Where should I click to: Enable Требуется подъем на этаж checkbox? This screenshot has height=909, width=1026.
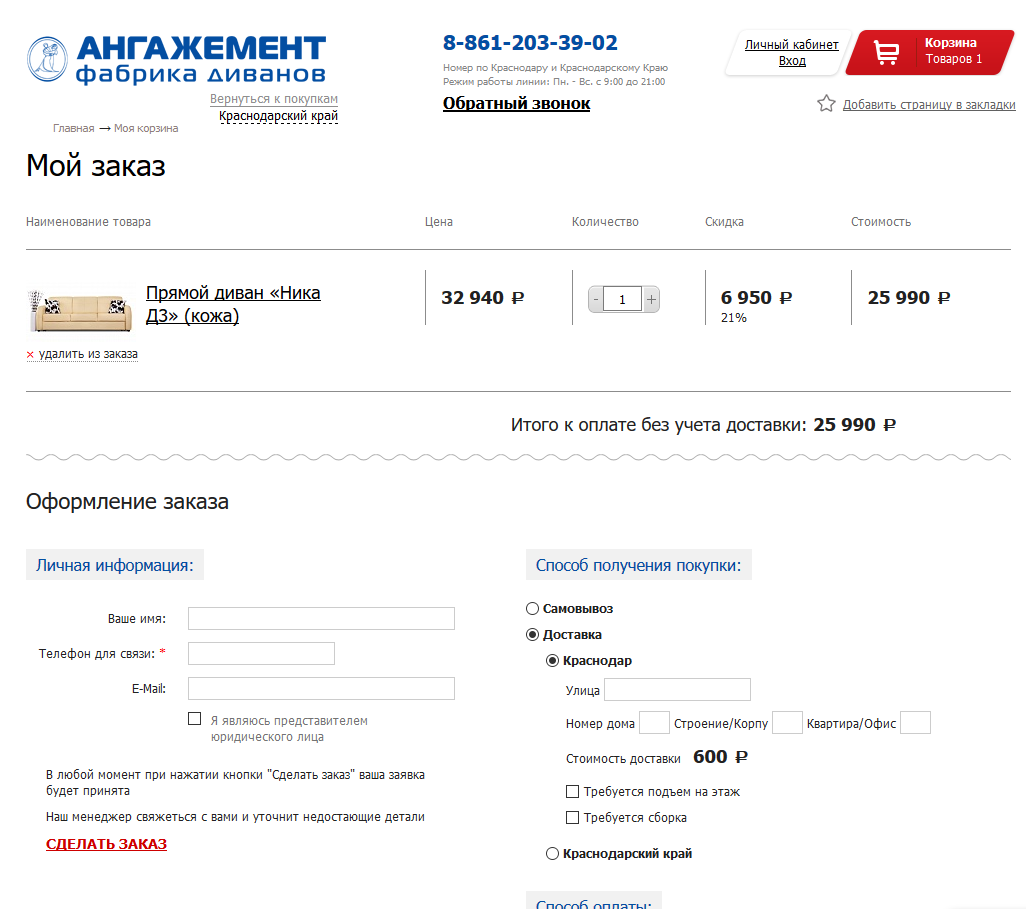(573, 792)
